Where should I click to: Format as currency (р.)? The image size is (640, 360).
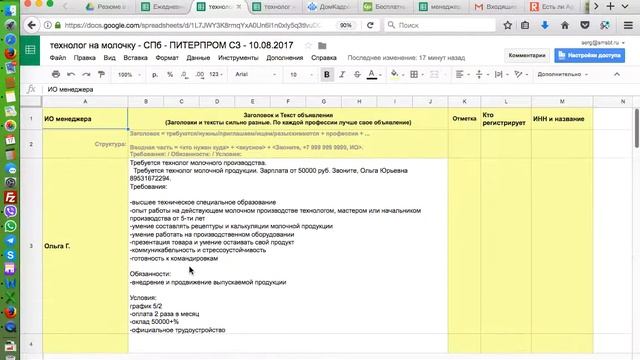[155, 74]
